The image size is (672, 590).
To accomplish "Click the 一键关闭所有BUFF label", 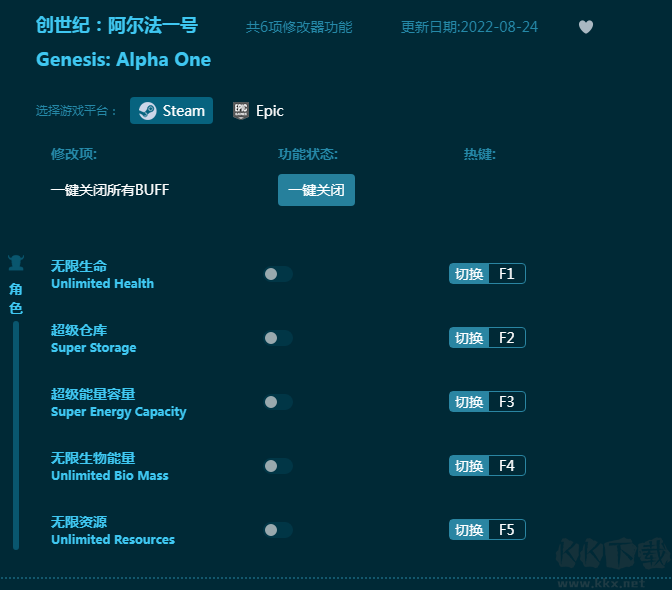I will coord(110,190).
